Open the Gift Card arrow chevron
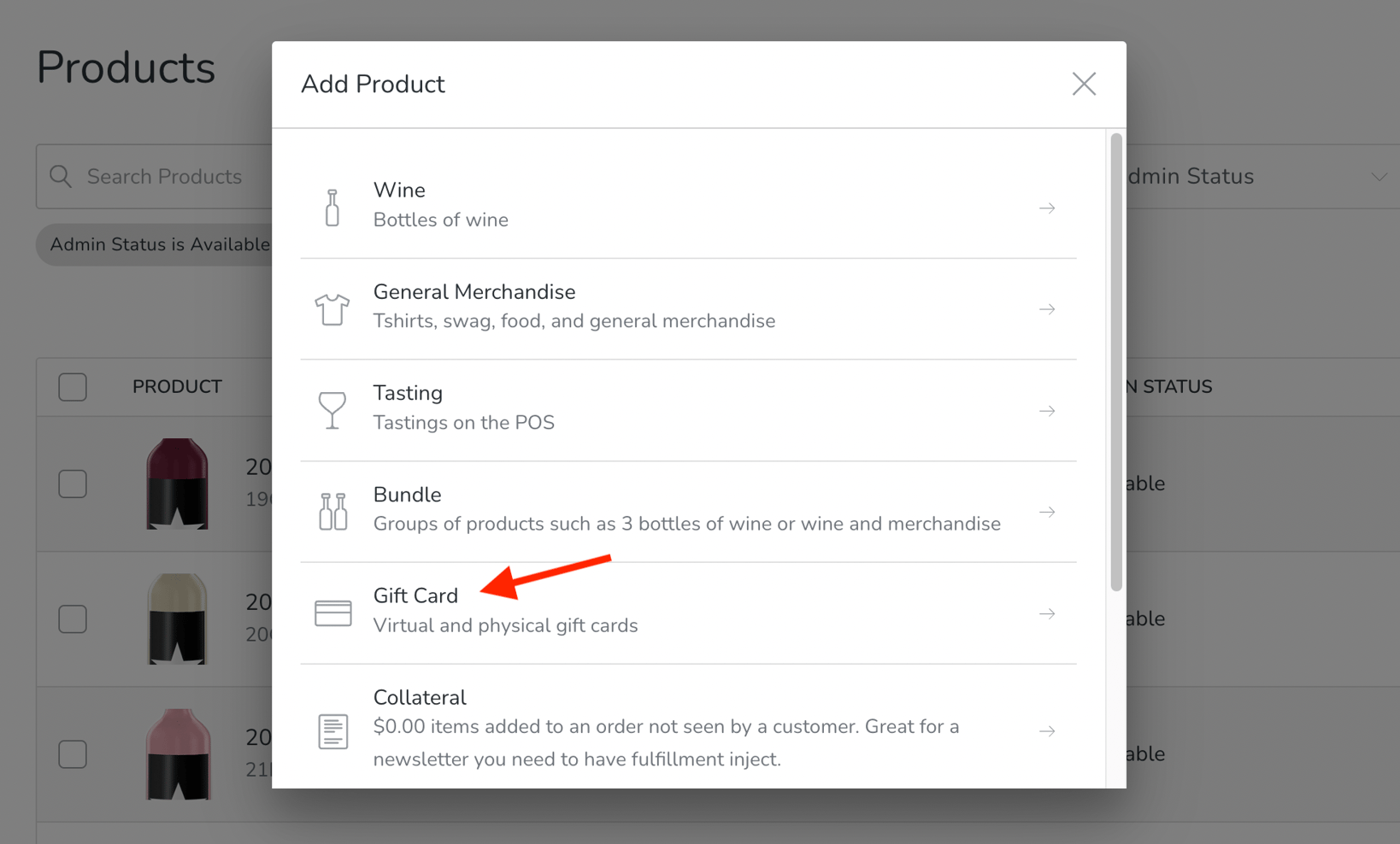Viewport: 1400px width, 844px height. tap(1047, 612)
